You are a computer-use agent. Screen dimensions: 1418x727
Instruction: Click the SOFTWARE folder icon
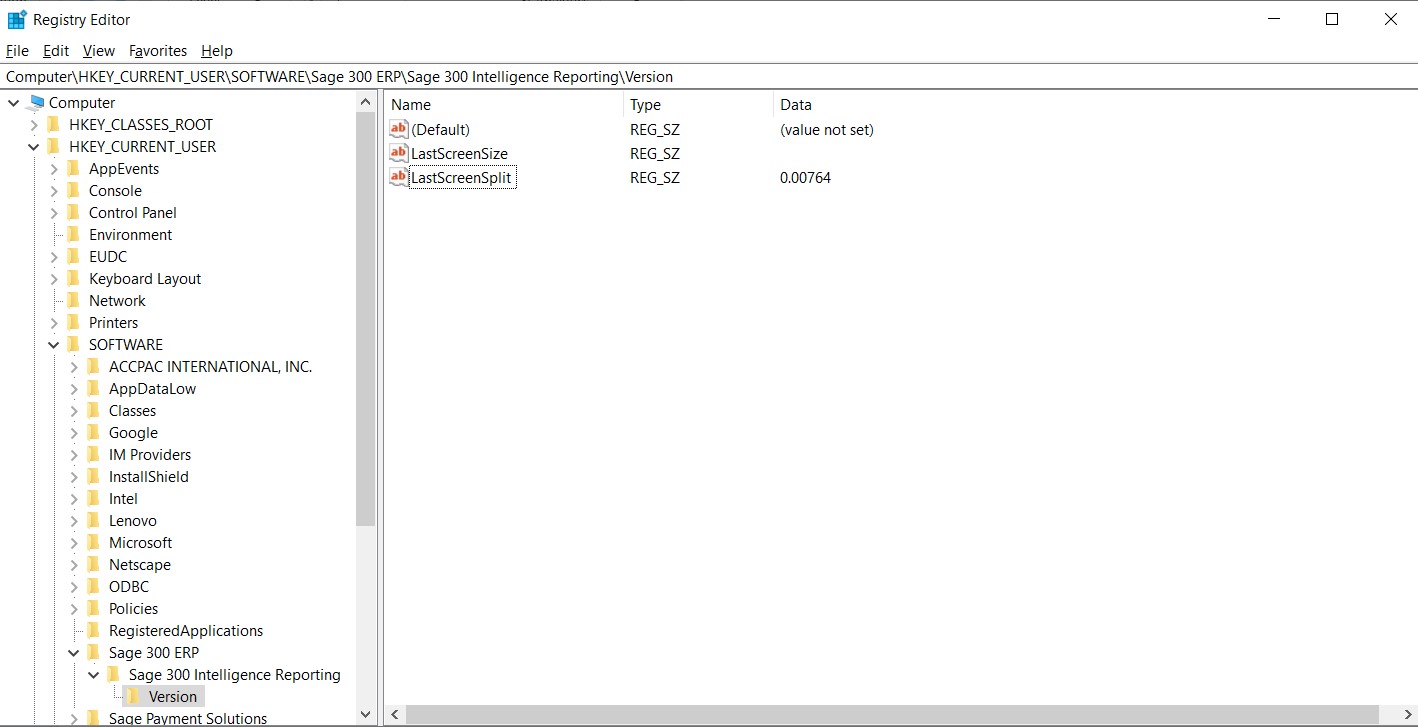74,344
